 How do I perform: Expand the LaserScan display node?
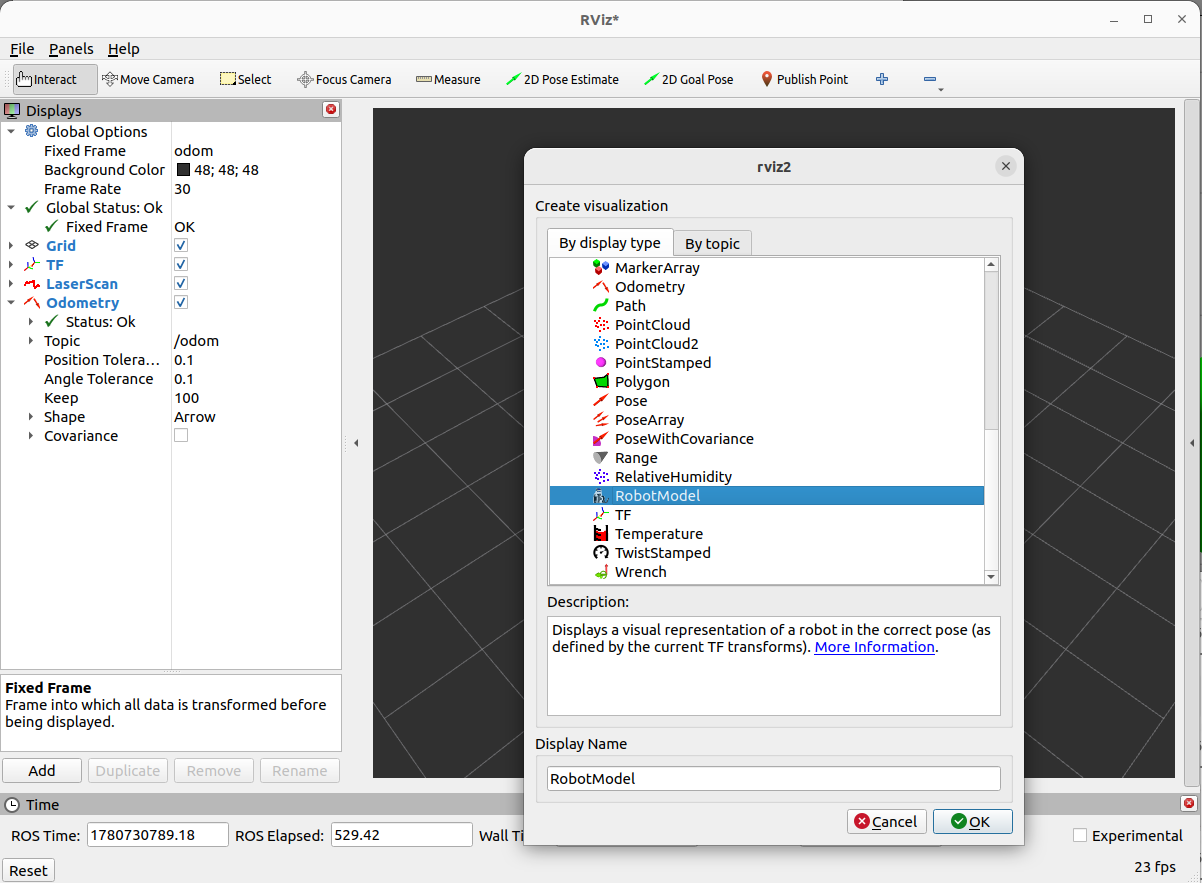click(11, 284)
